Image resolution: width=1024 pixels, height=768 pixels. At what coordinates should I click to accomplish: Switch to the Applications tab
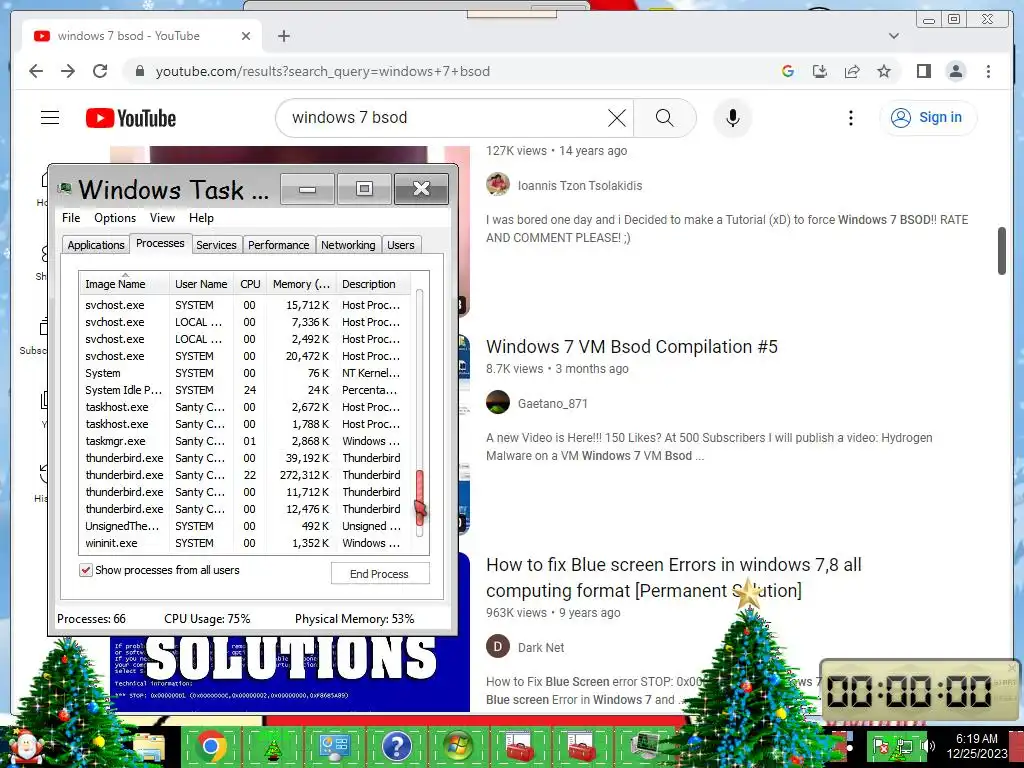pyautogui.click(x=96, y=245)
